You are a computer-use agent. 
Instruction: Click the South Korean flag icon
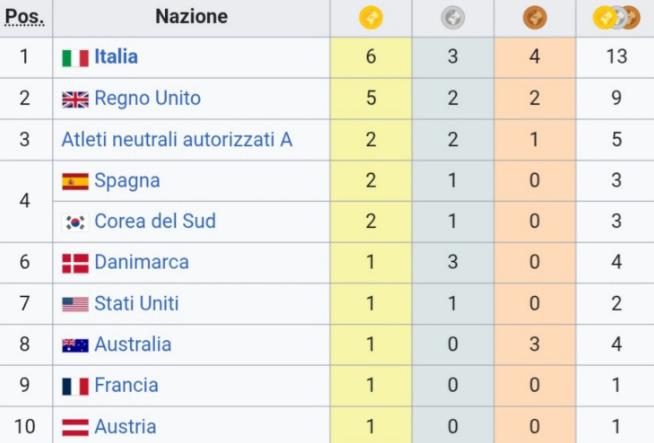pos(75,222)
